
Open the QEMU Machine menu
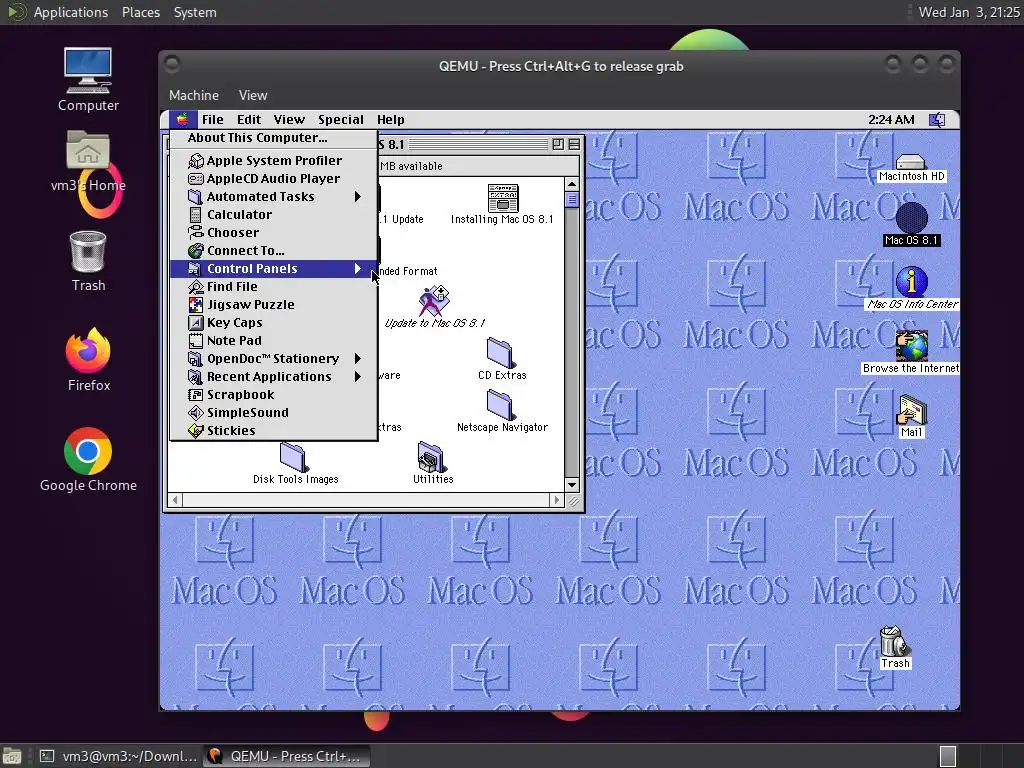click(x=194, y=95)
